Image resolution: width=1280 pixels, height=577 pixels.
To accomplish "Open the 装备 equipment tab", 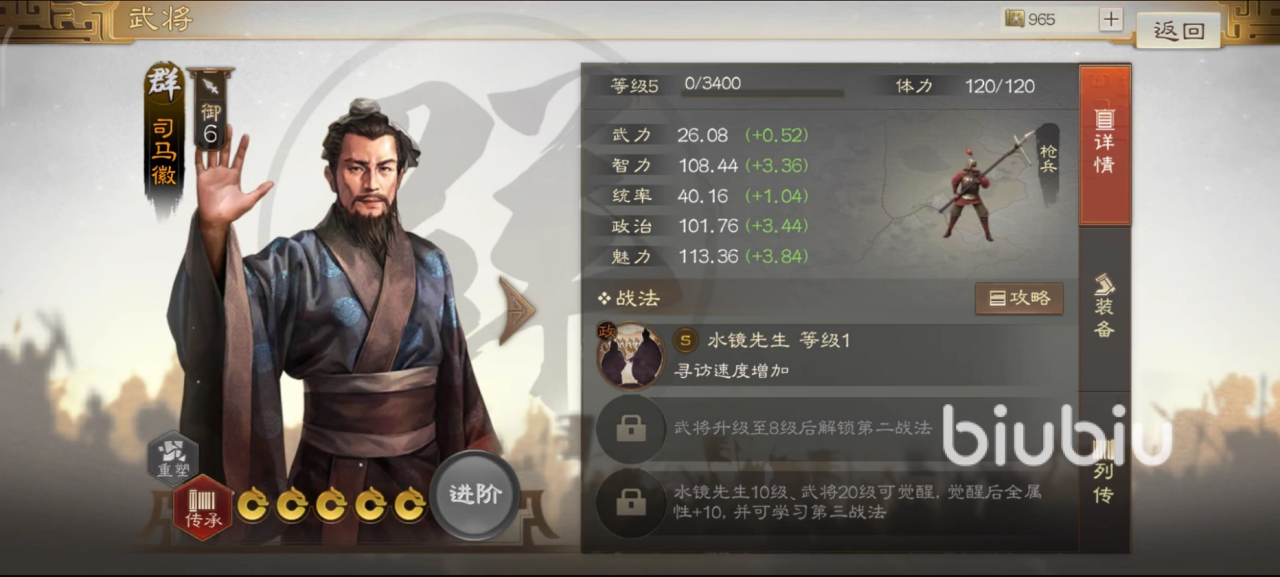I will (x=1105, y=306).
